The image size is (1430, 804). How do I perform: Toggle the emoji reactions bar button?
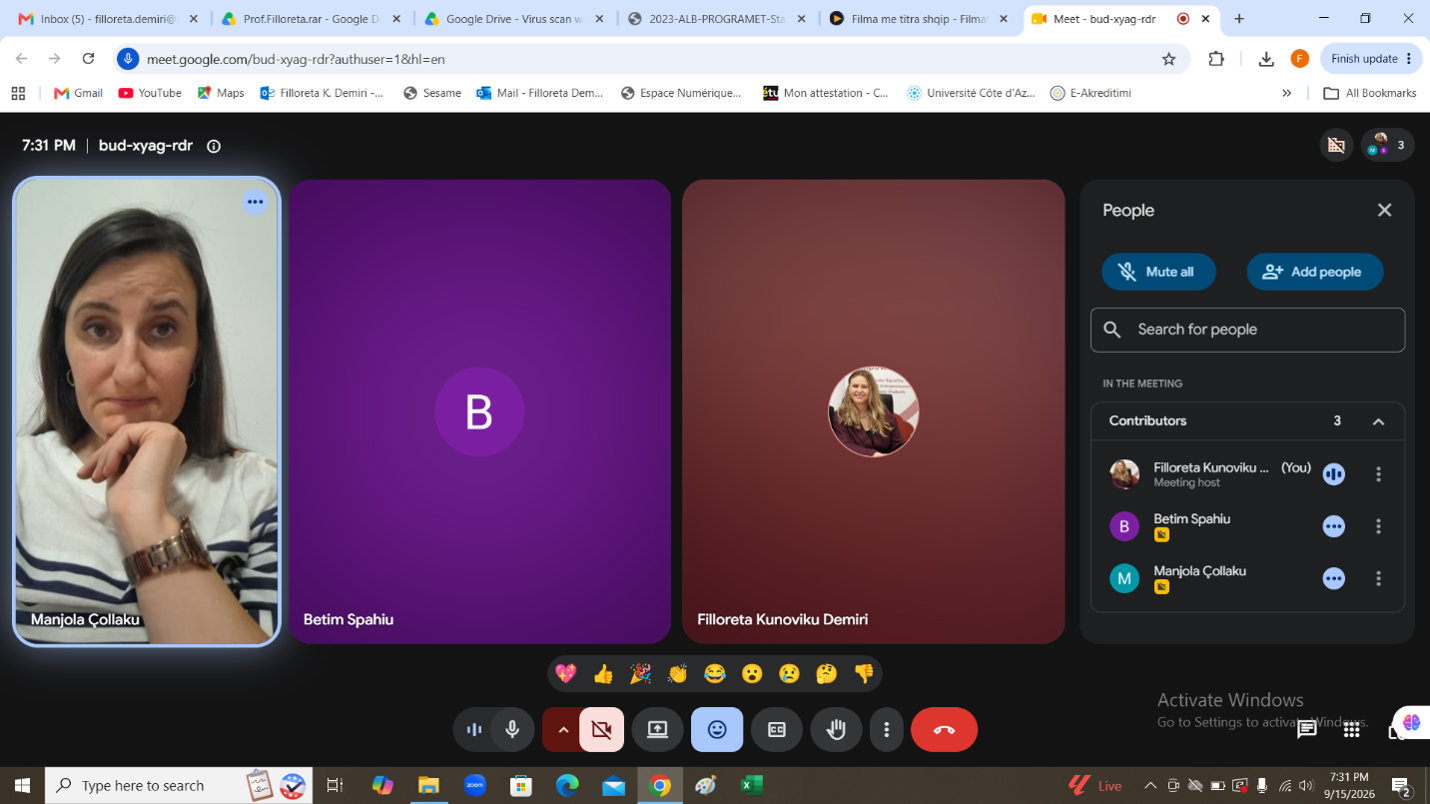(717, 730)
